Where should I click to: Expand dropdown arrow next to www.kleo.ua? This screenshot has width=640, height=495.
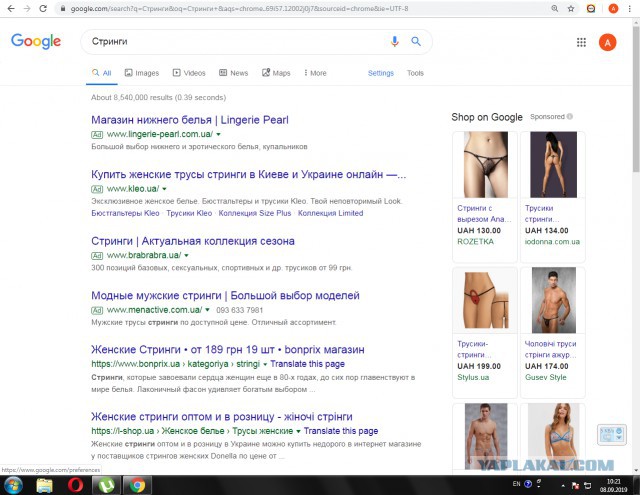[x=164, y=189]
